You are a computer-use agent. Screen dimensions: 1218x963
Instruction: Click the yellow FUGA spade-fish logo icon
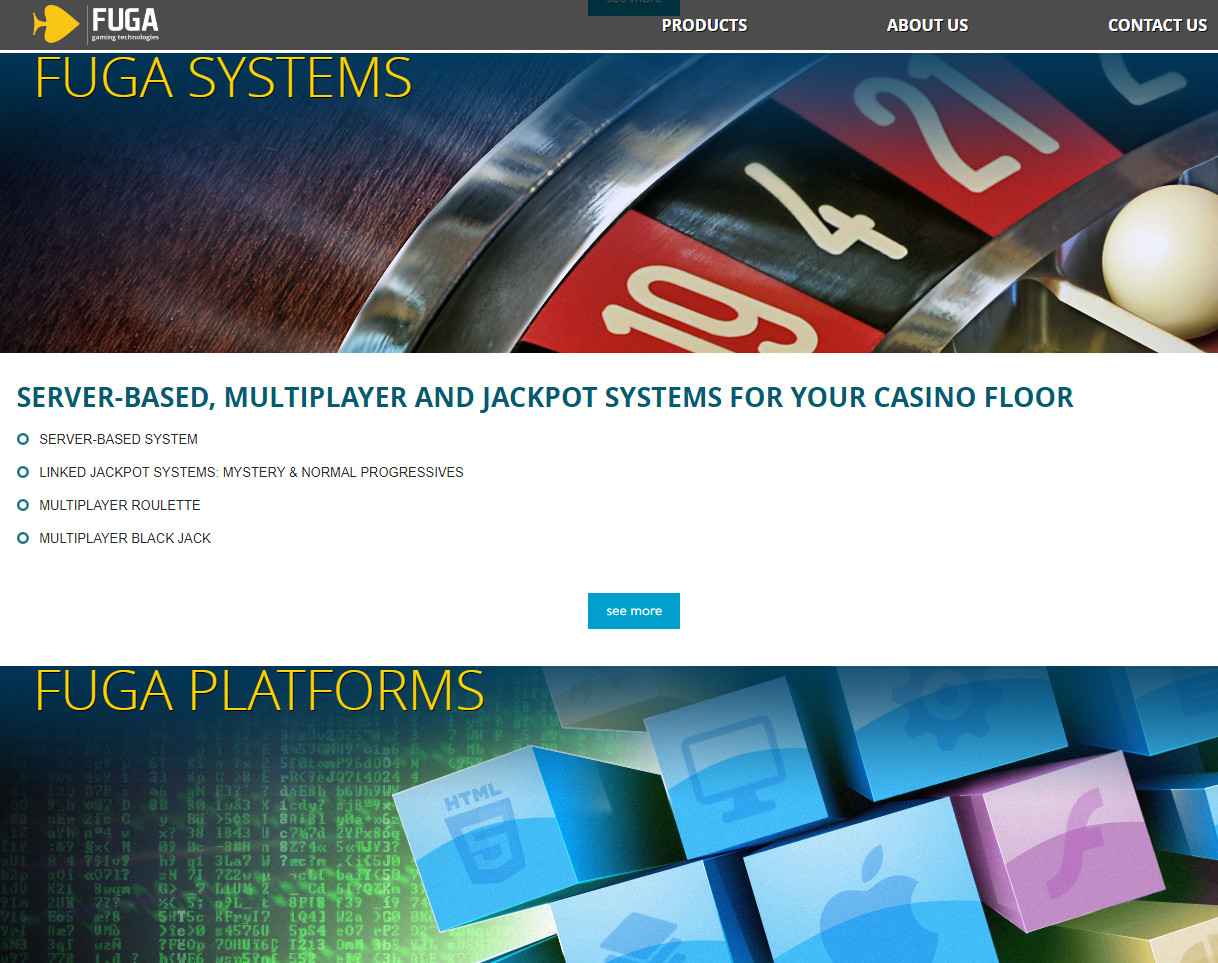(x=55, y=24)
